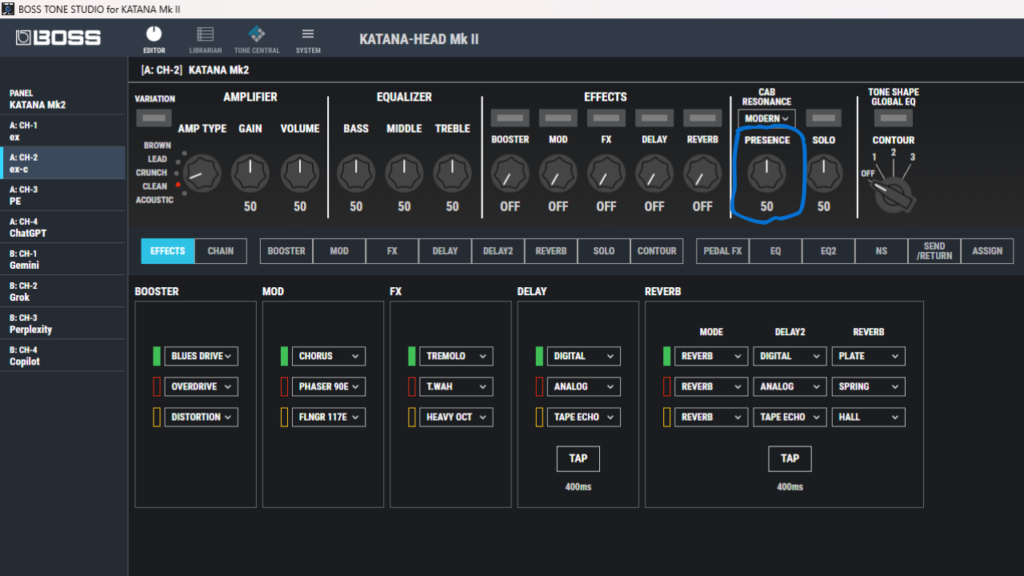This screenshot has width=1024, height=576.
Task: Open the T.WAH FX dropdown
Action: 456,387
